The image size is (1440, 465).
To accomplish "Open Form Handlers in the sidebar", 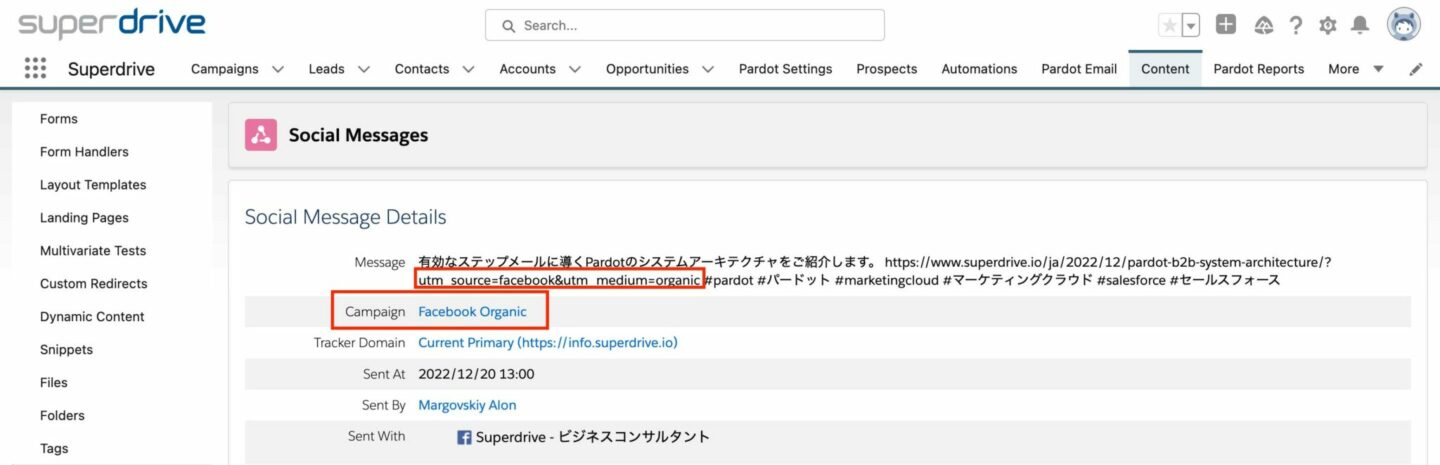I will [x=84, y=152].
